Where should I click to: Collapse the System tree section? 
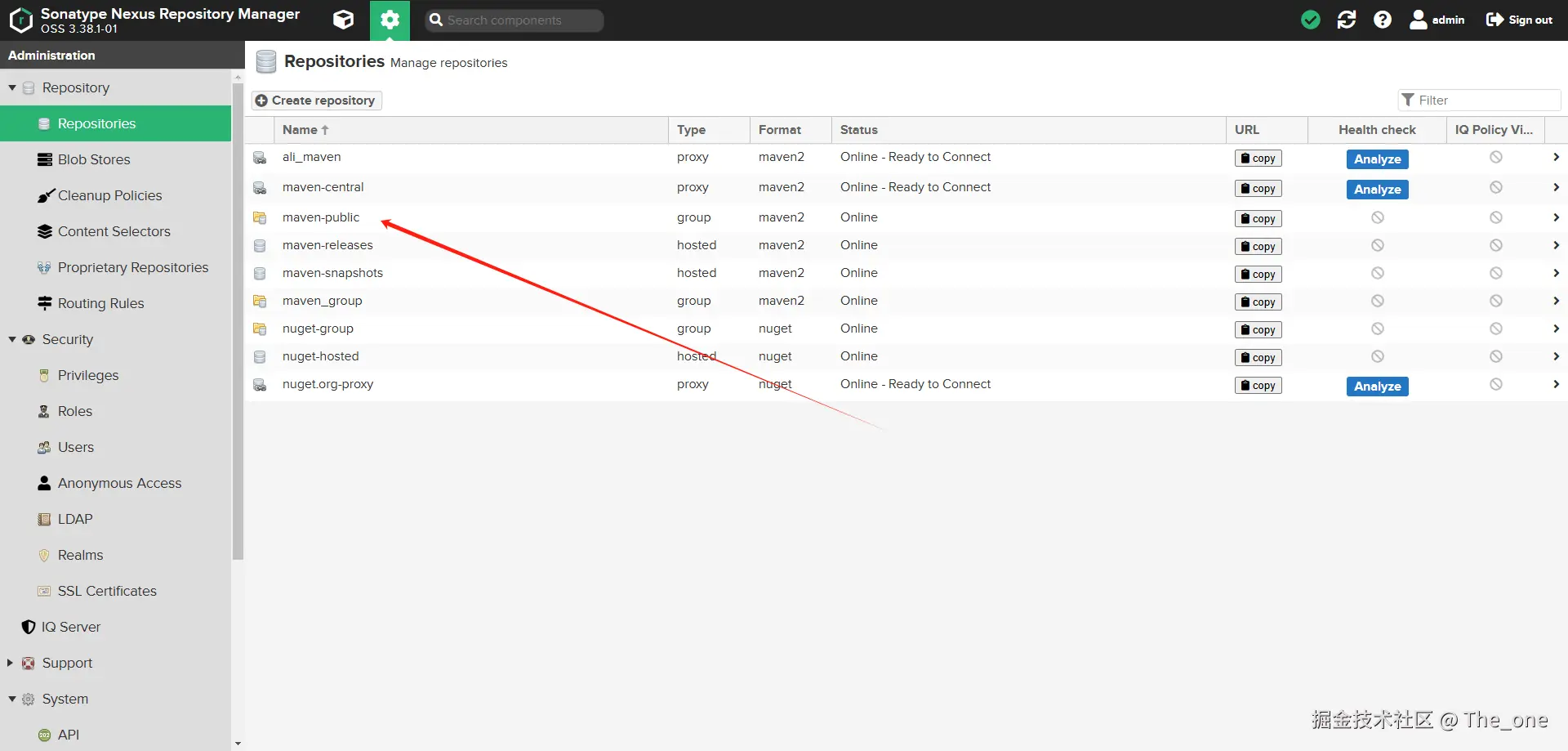(12, 699)
